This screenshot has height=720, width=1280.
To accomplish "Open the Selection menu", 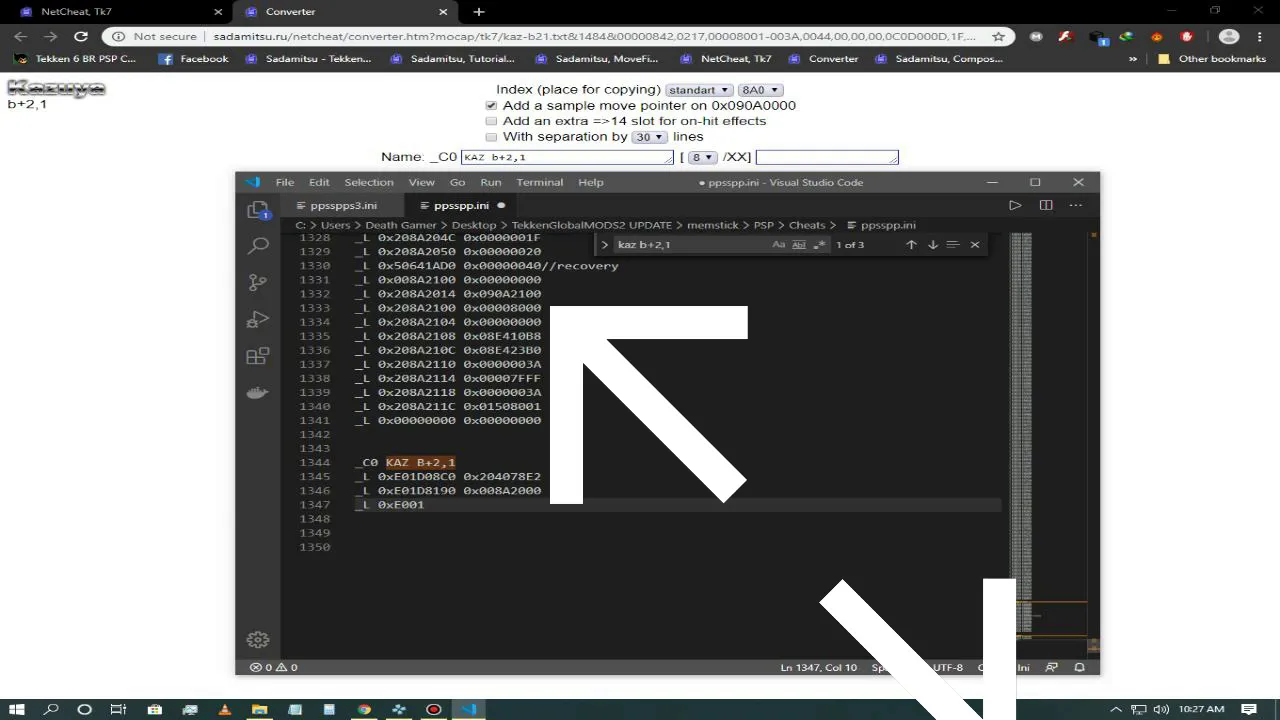I will pos(369,182).
